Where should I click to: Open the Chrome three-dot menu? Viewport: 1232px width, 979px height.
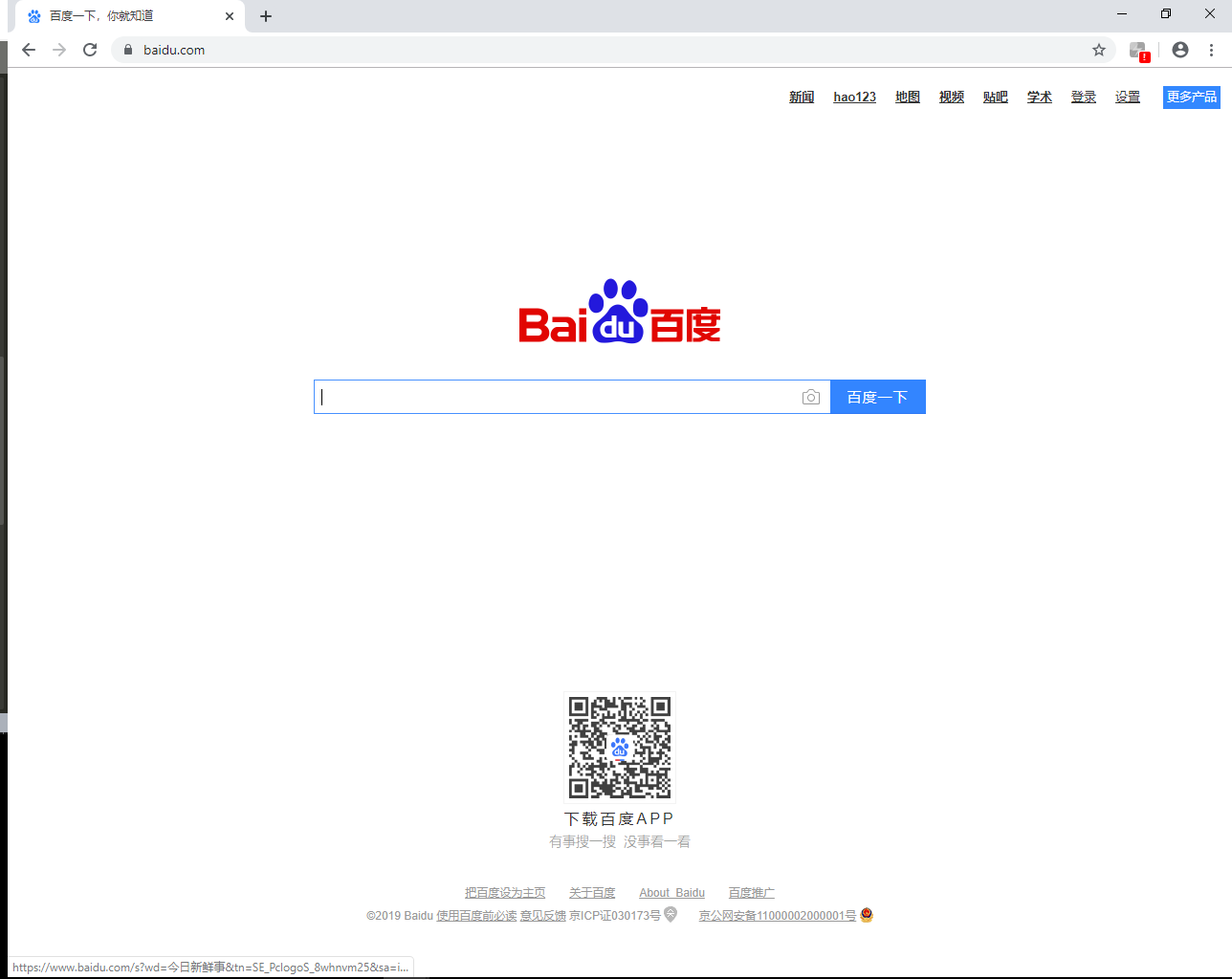point(1211,50)
